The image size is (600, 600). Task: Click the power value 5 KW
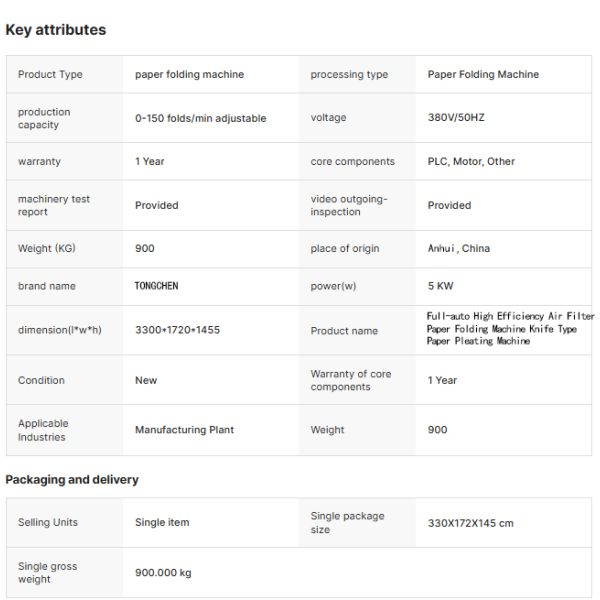tap(440, 286)
